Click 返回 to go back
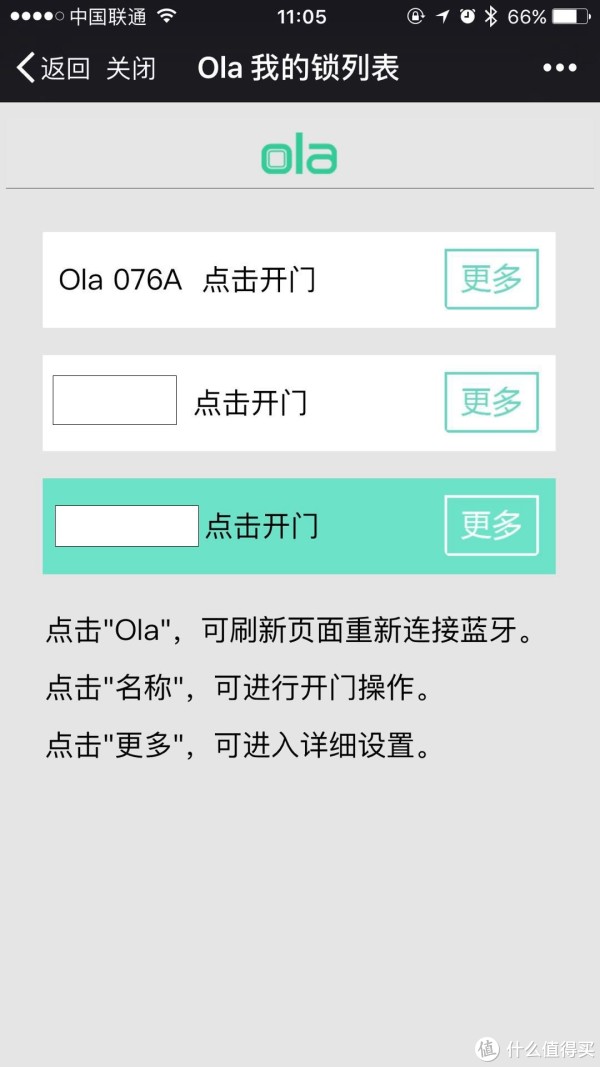 (65, 69)
